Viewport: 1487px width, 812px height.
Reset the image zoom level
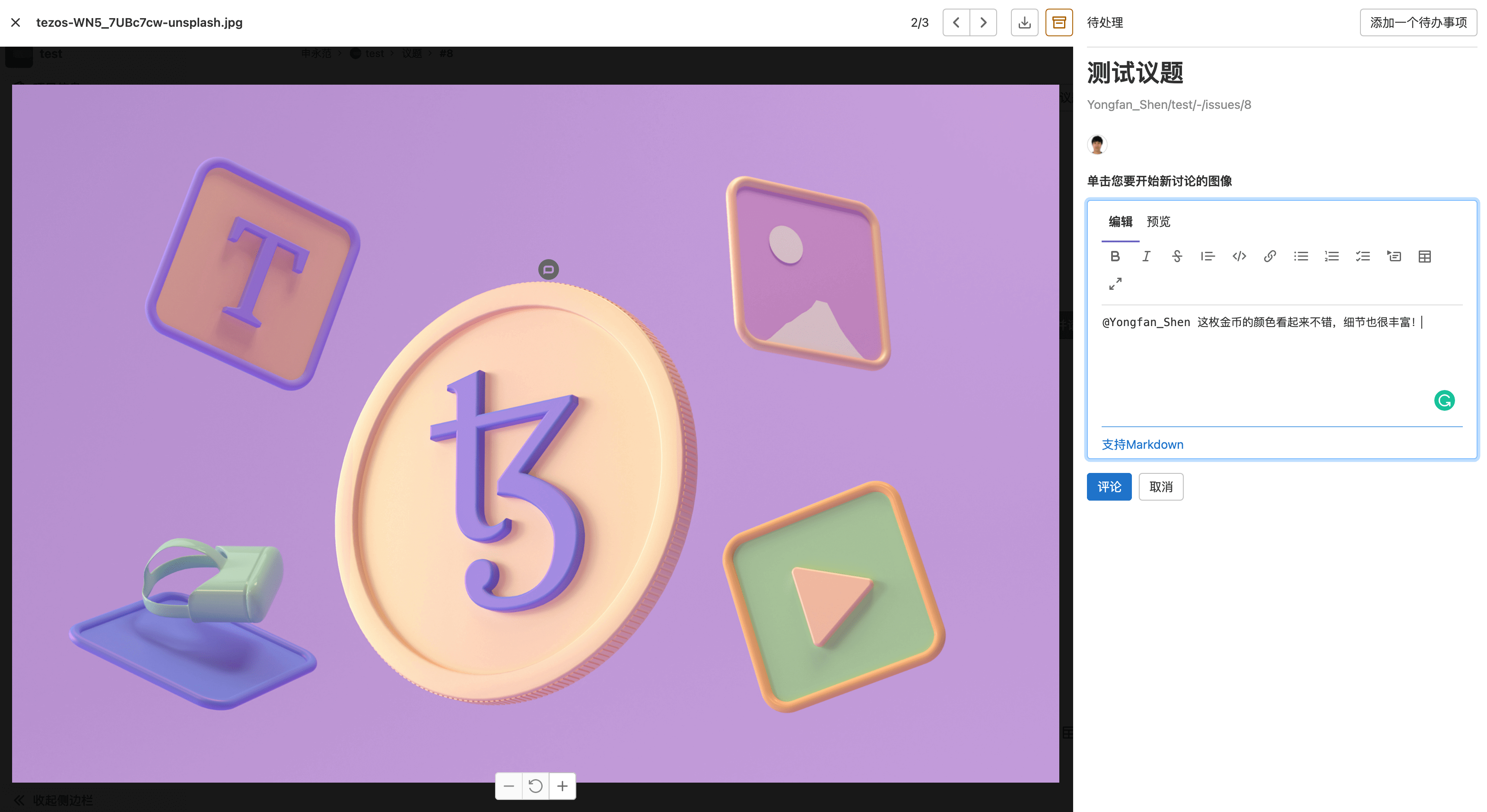[x=535, y=786]
